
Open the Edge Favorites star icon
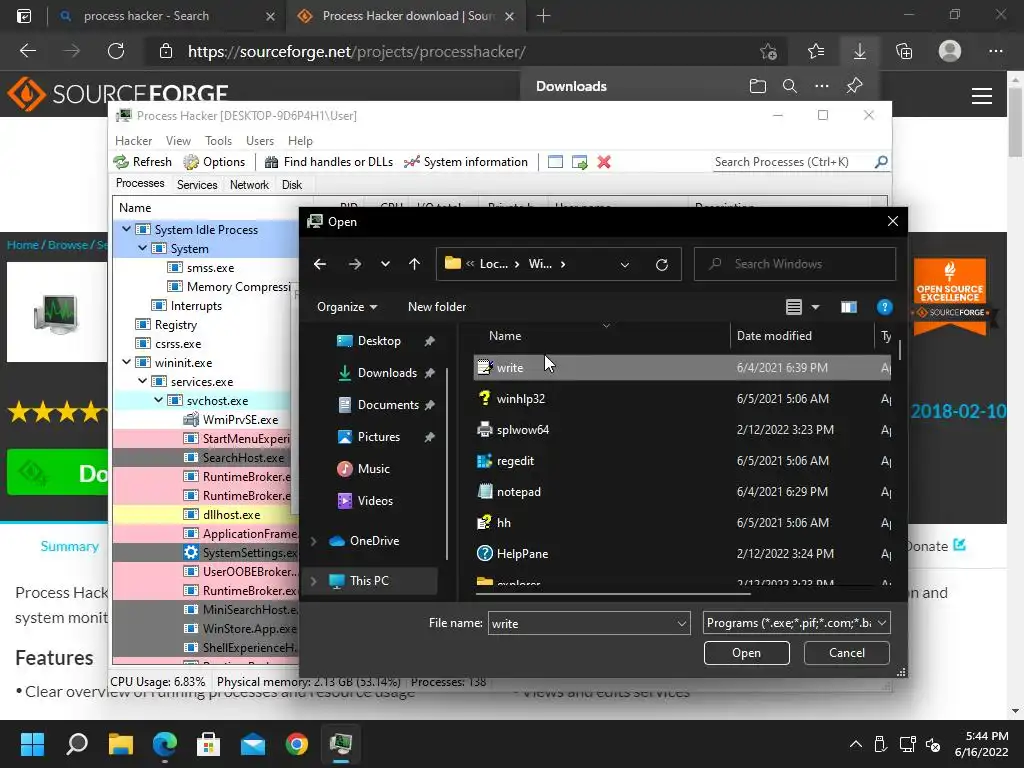pyautogui.click(x=816, y=51)
